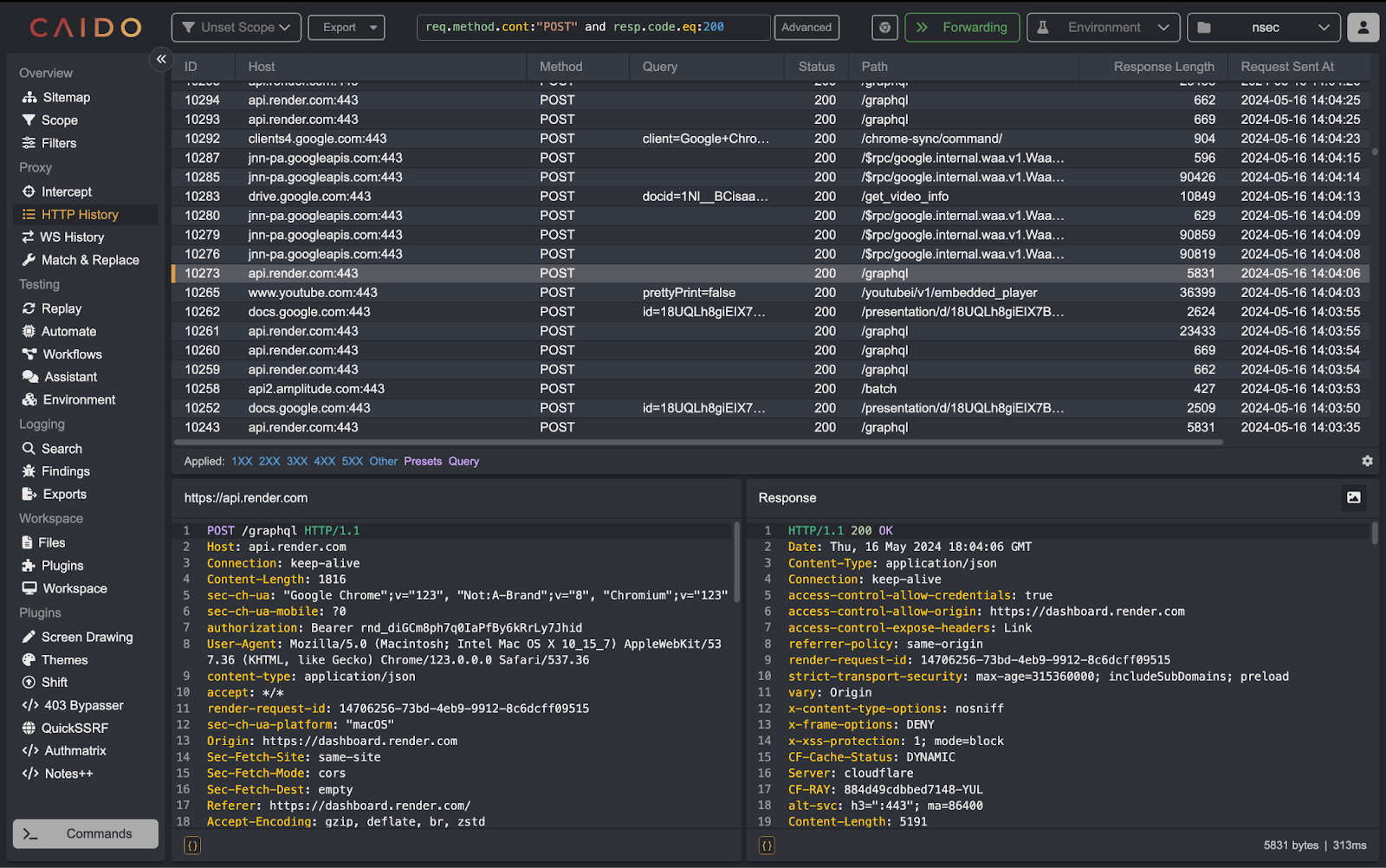Image resolution: width=1386 pixels, height=868 pixels.
Task: Click the table horizontal scrollbar
Action: point(697,443)
